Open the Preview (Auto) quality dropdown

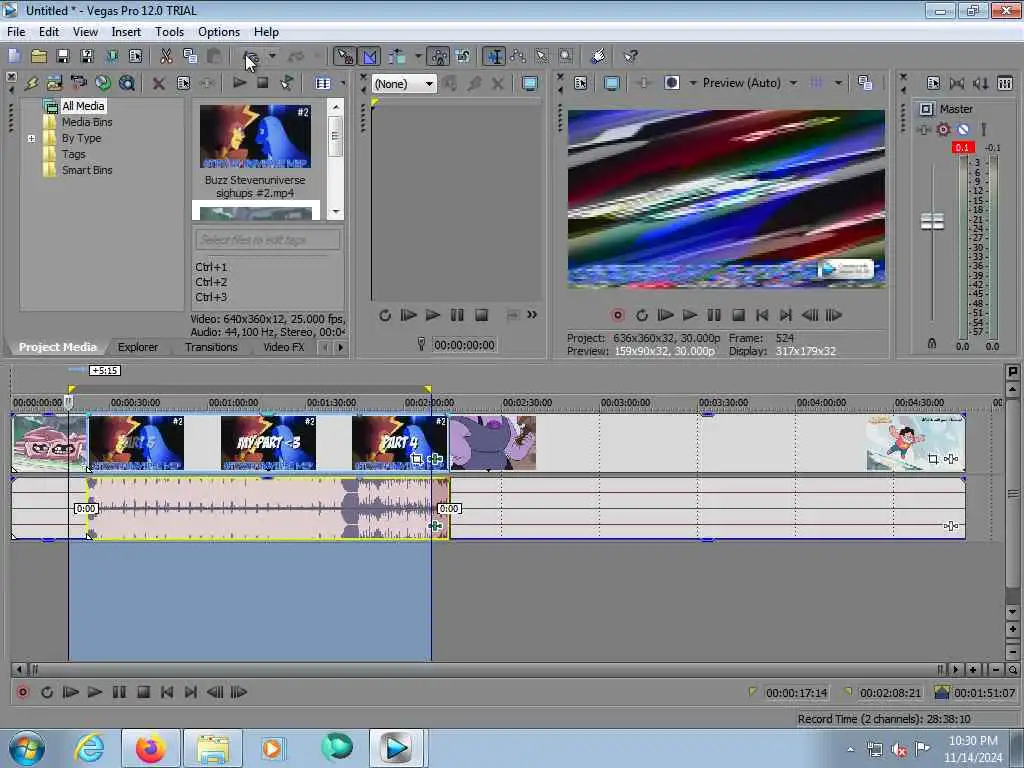pos(750,83)
